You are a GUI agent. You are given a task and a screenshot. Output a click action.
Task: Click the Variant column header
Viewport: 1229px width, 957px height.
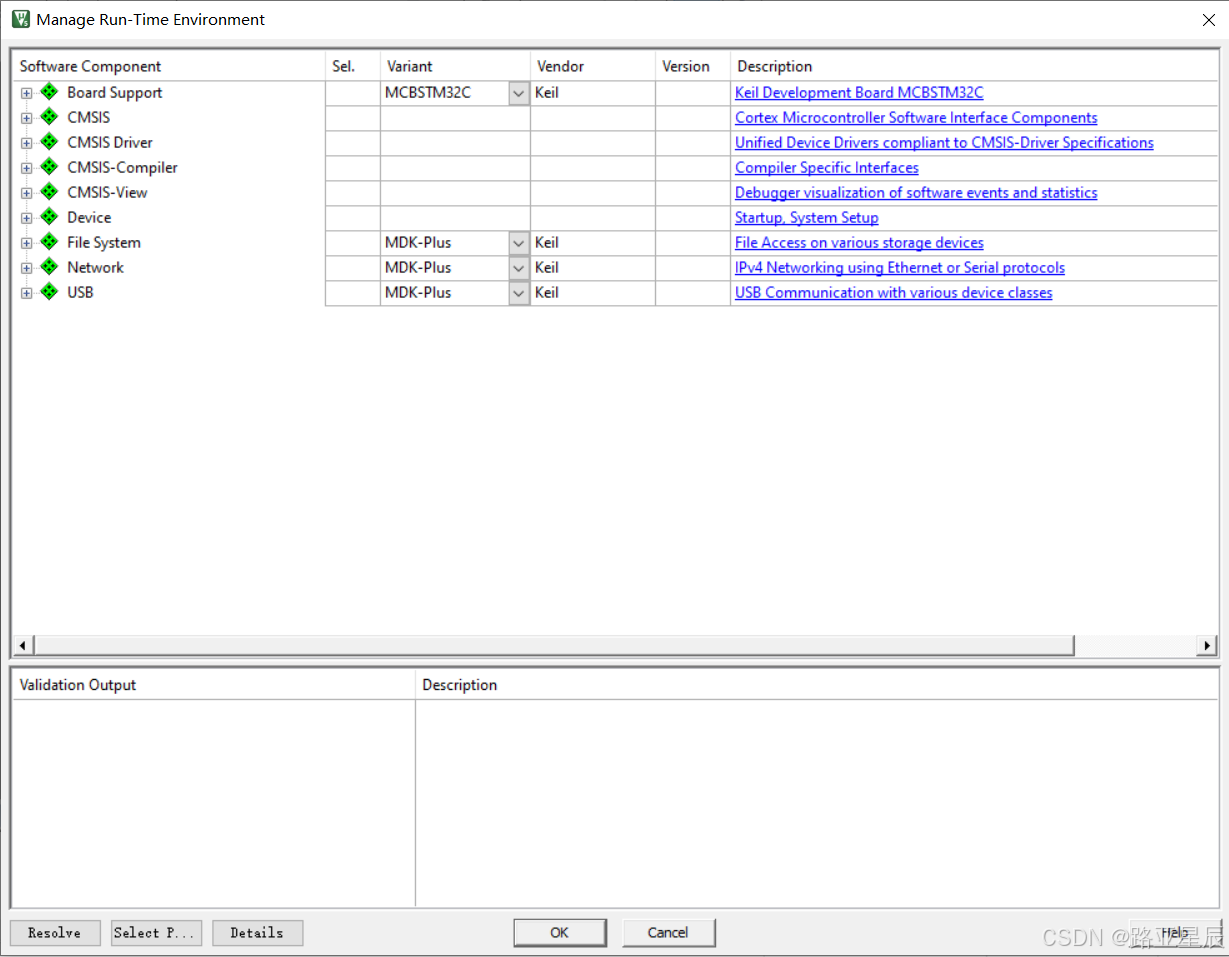[455, 66]
